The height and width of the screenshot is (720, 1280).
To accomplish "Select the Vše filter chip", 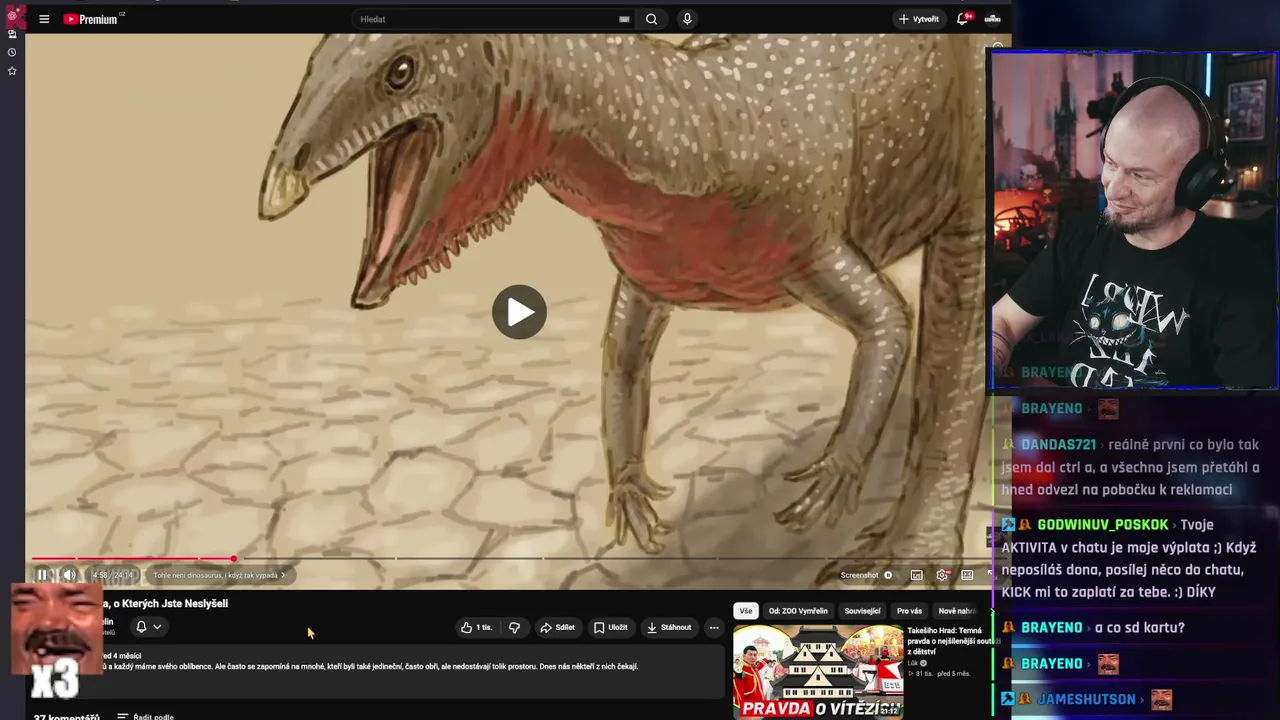I will pyautogui.click(x=746, y=611).
